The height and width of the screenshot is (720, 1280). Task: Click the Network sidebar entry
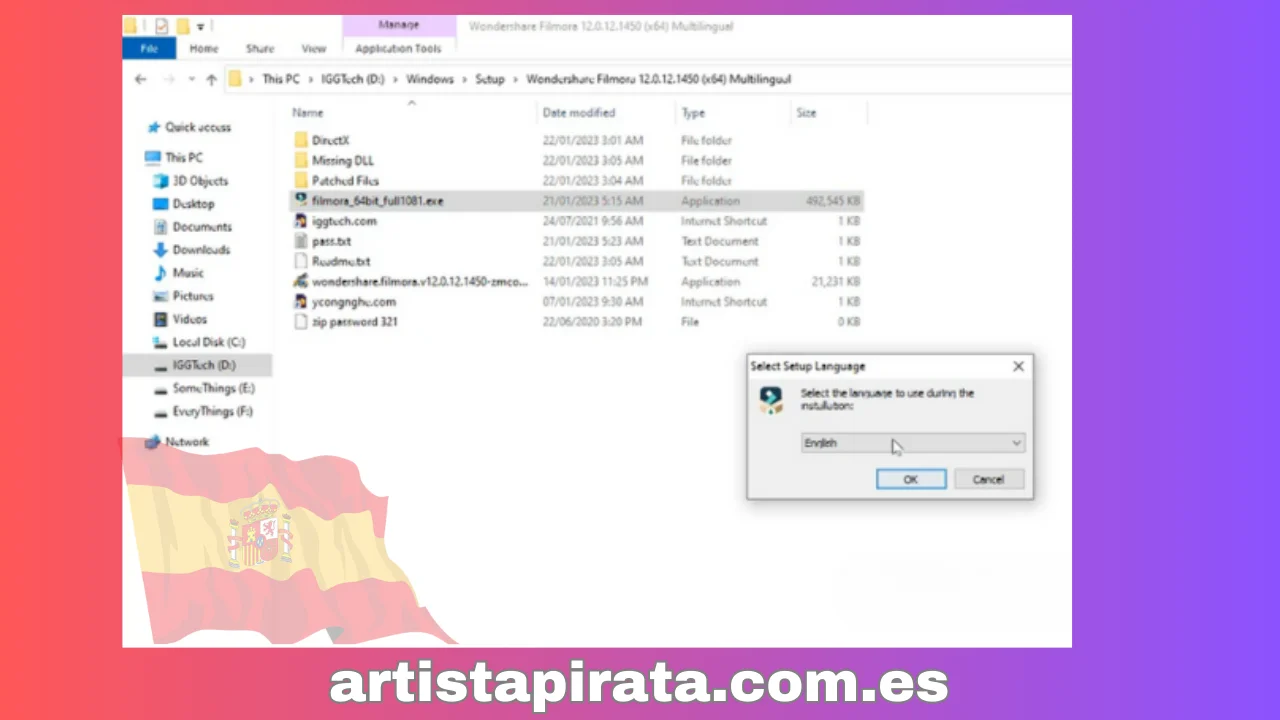click(x=177, y=442)
